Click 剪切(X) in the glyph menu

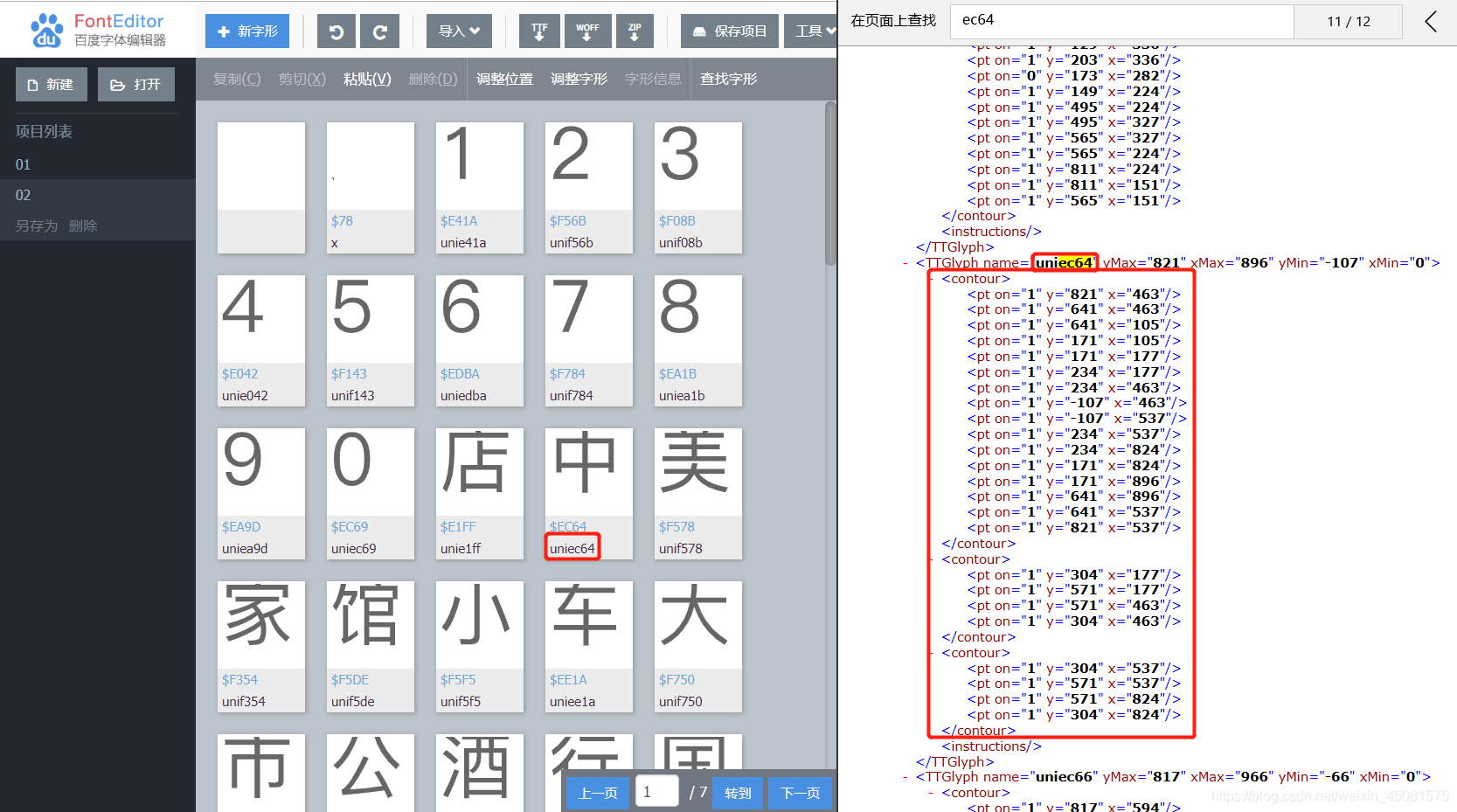302,79
